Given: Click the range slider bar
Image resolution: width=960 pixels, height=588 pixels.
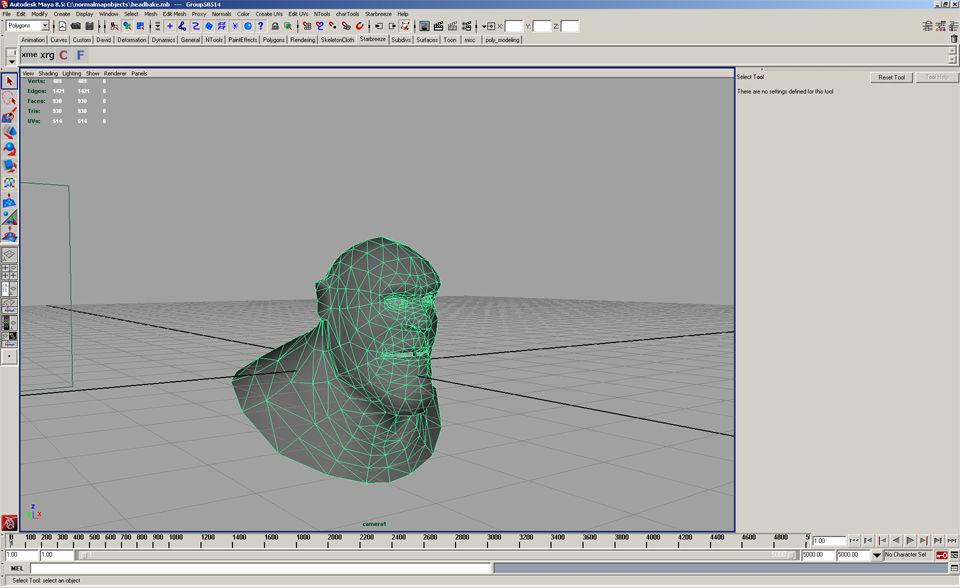Looking at the screenshot, I should coord(436,555).
